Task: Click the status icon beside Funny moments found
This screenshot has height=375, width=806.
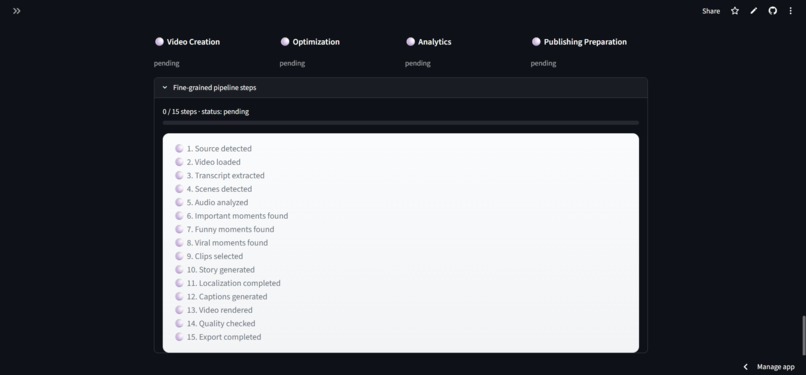Action: (179, 229)
